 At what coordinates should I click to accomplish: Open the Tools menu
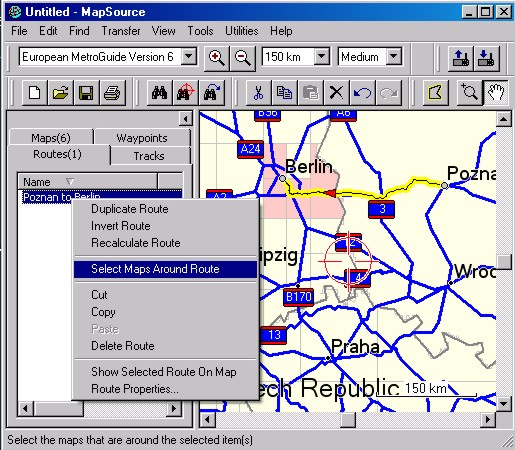200,31
